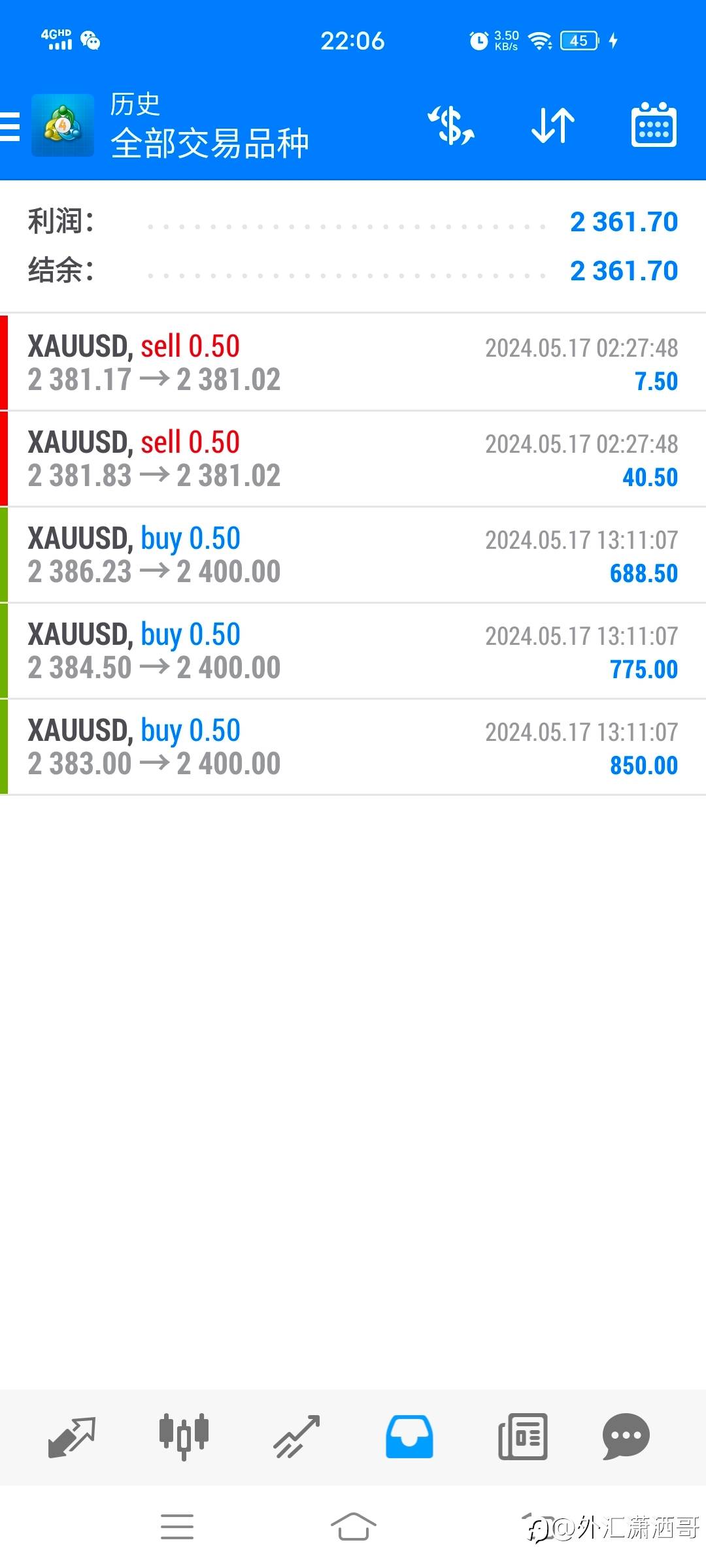706x1568 pixels.
Task: Select the buy trade with 850.00 profit
Action: tap(353, 747)
